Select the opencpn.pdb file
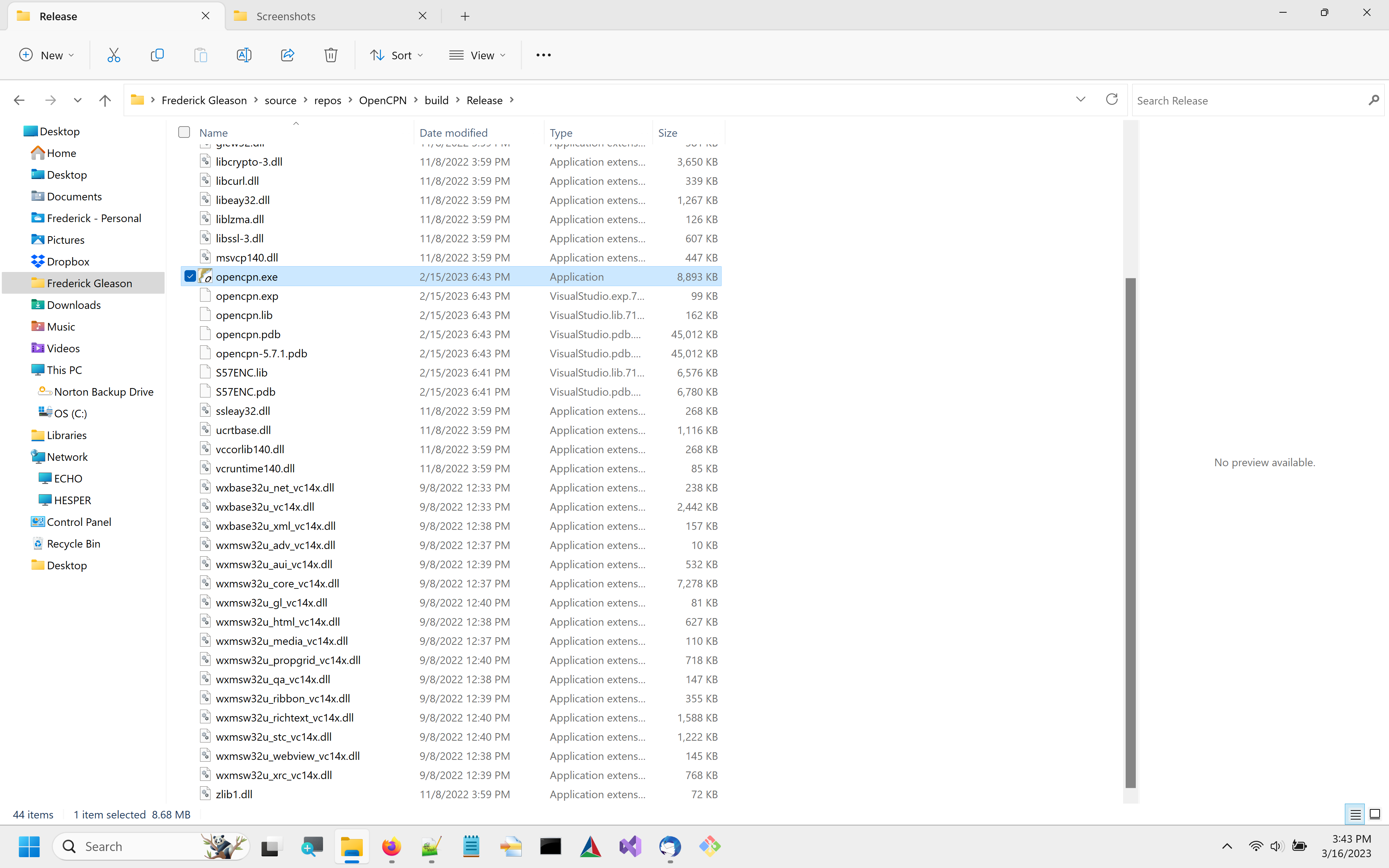 (x=248, y=334)
